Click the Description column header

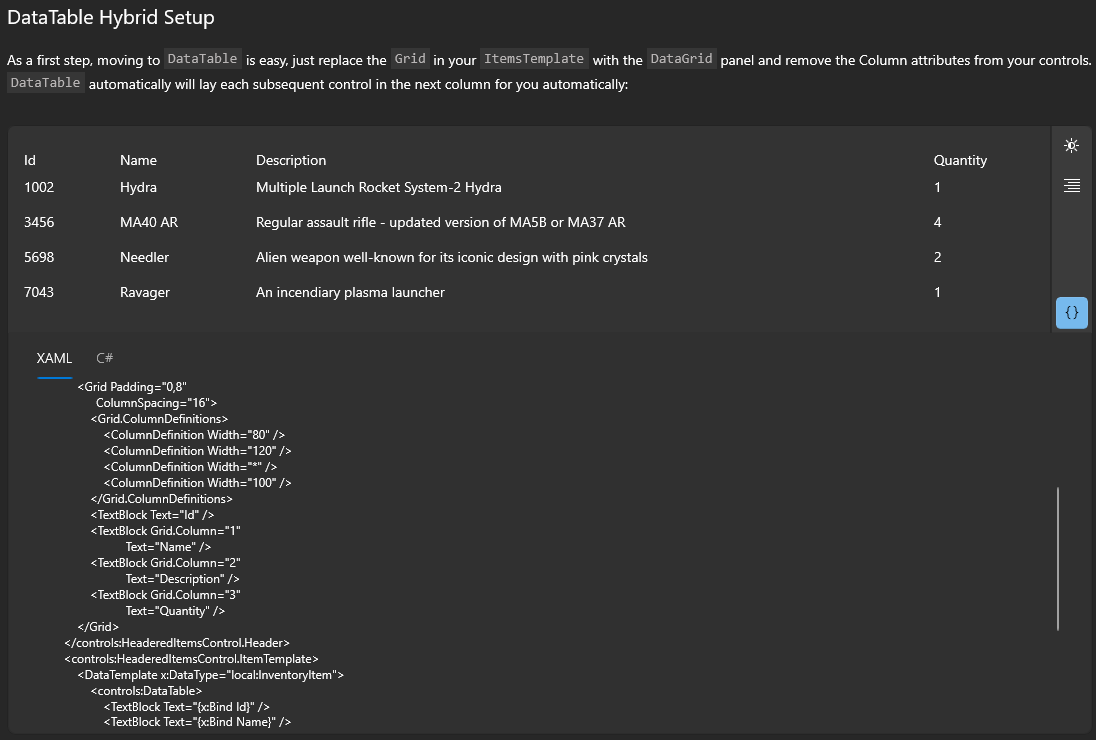(291, 160)
